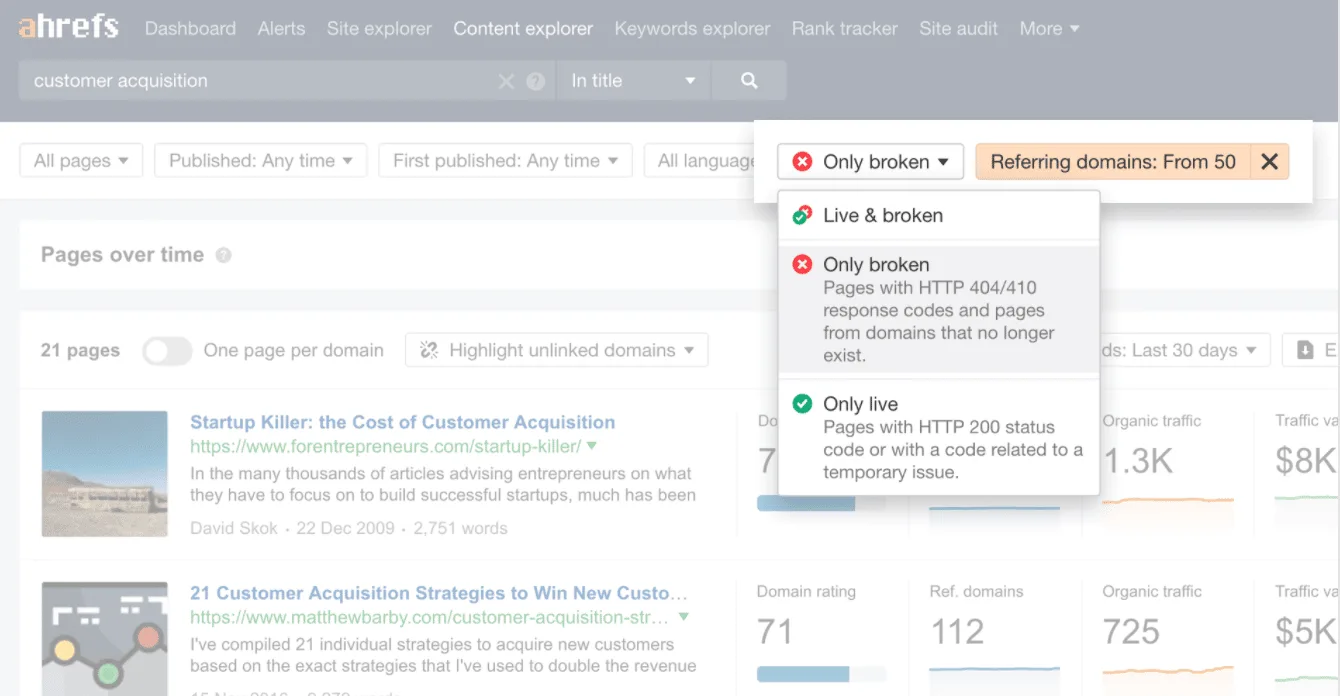The height and width of the screenshot is (696, 1340).
Task: Click the Highlight unlinked domains icon
Action: pos(430,350)
